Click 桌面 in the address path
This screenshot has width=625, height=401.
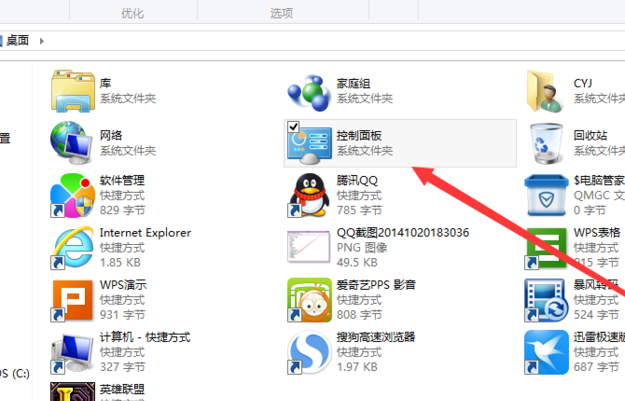pyautogui.click(x=18, y=41)
